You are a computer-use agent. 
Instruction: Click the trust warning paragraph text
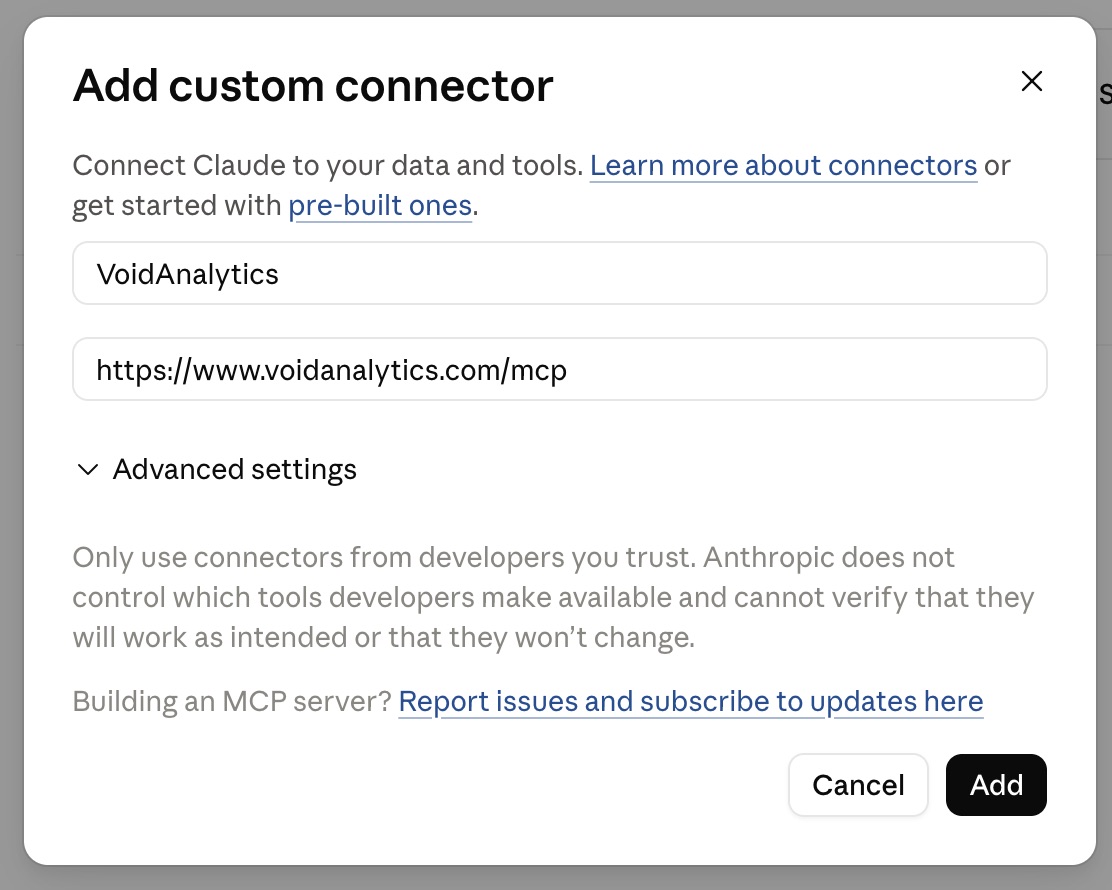(x=553, y=597)
